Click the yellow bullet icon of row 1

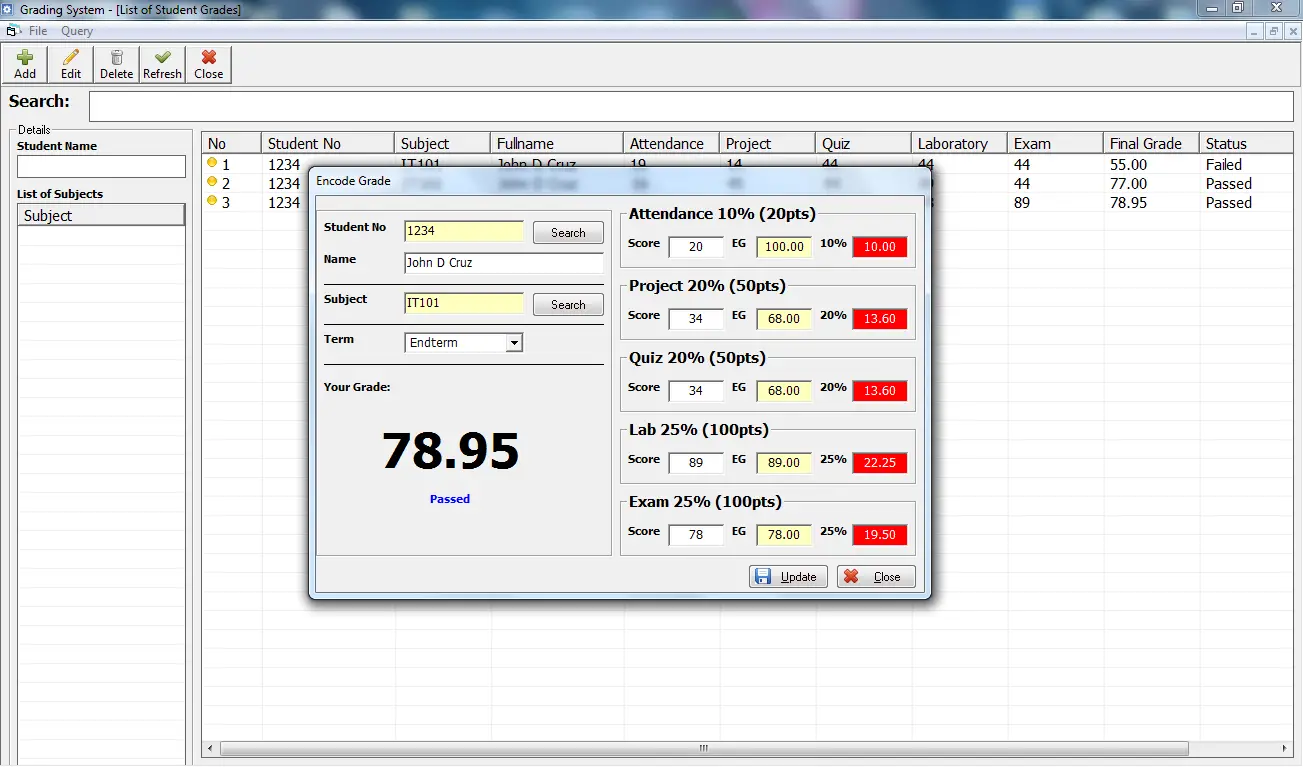coord(212,163)
